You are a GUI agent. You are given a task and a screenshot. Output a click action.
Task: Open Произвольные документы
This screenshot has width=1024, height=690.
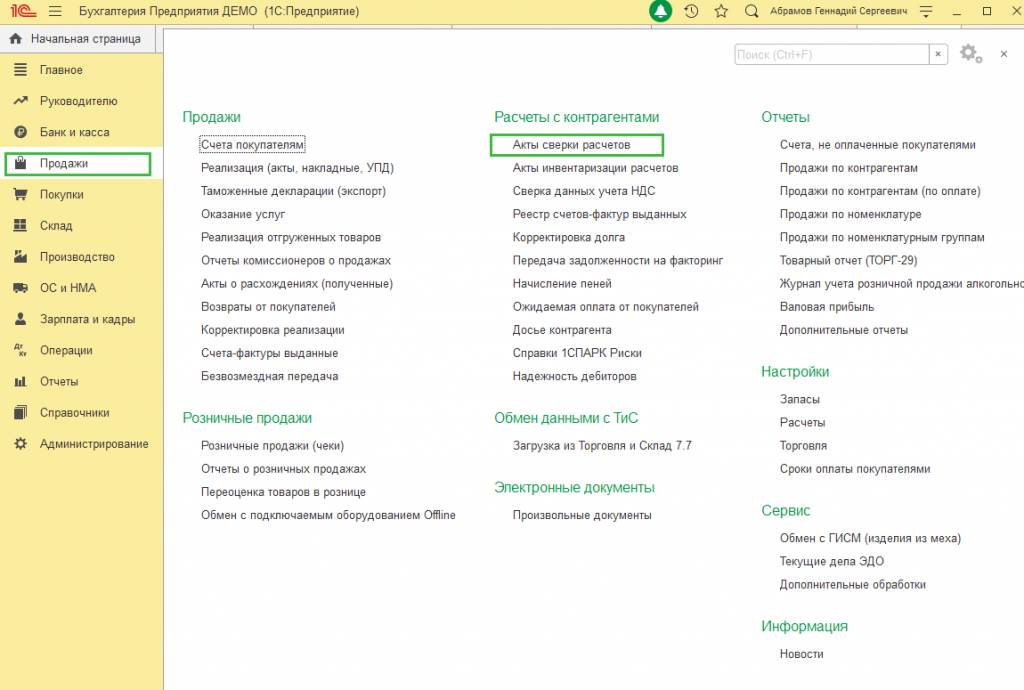click(x=582, y=515)
